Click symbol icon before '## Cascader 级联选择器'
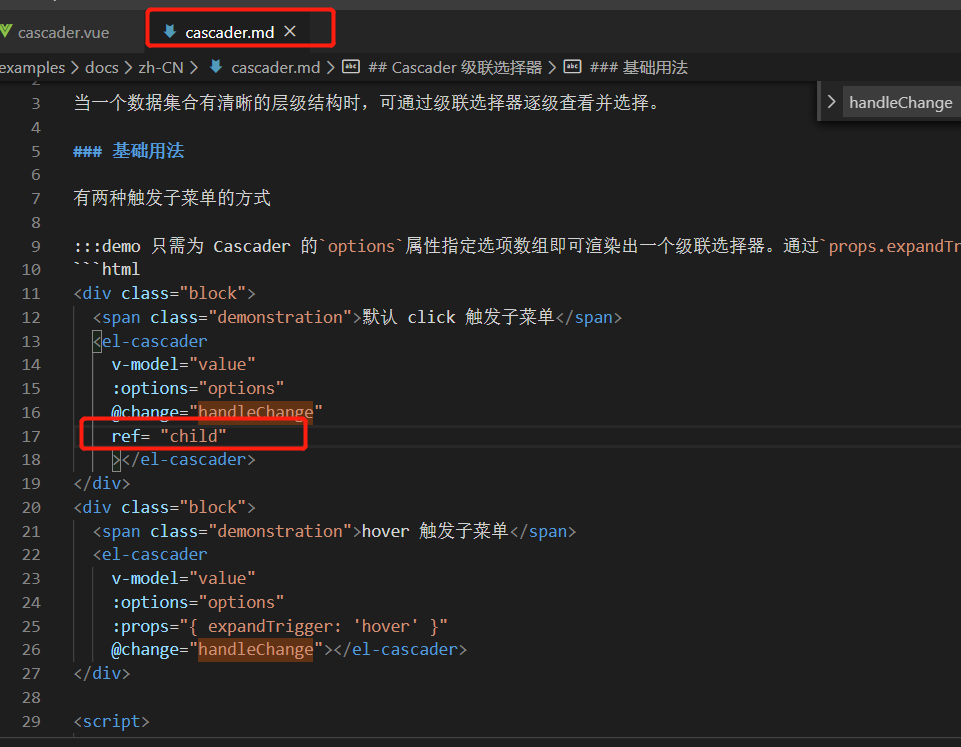The height and width of the screenshot is (747, 961). coord(351,66)
